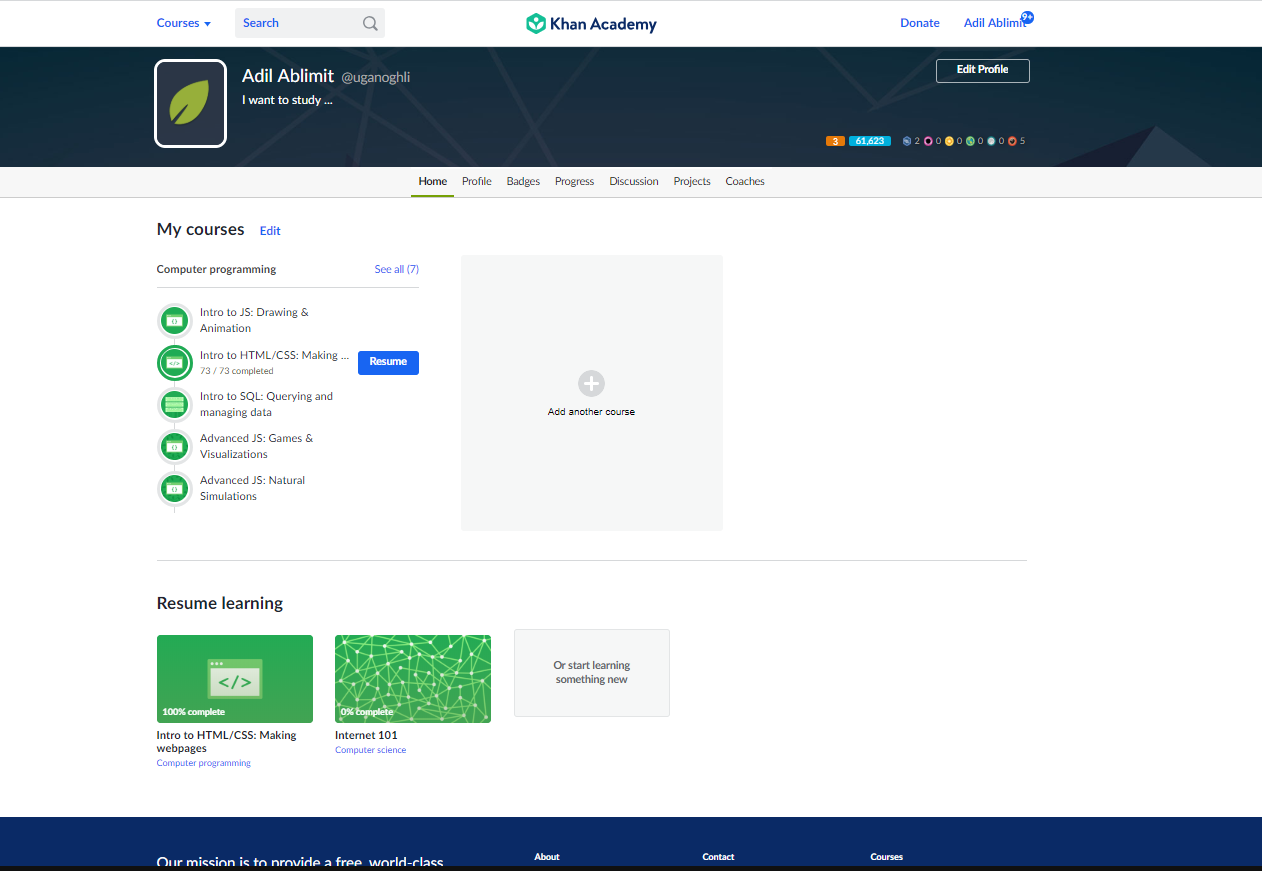Click the plus icon to add another course
The width and height of the screenshot is (1262, 871).
(591, 383)
